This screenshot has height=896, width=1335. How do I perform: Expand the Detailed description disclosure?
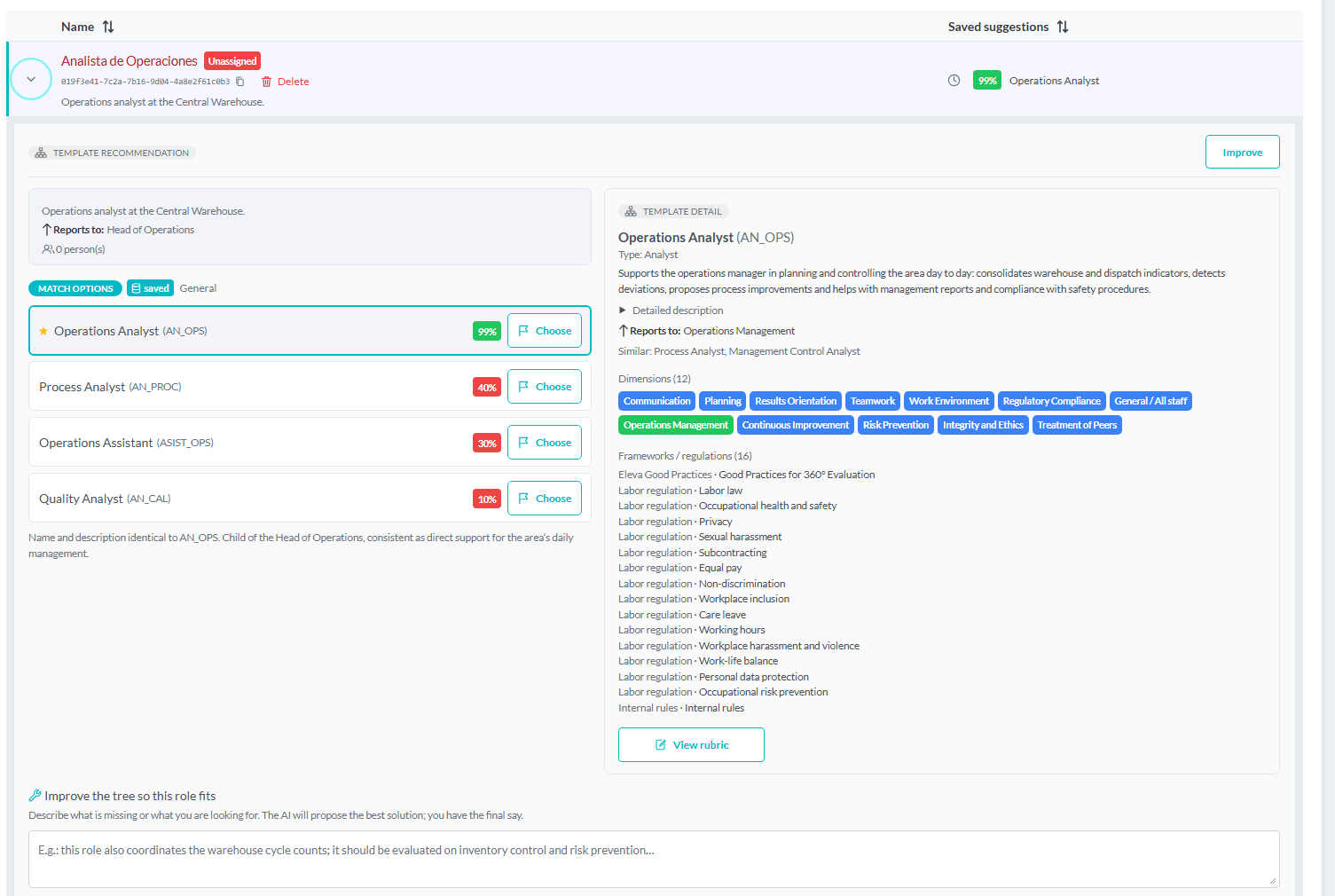pos(671,310)
